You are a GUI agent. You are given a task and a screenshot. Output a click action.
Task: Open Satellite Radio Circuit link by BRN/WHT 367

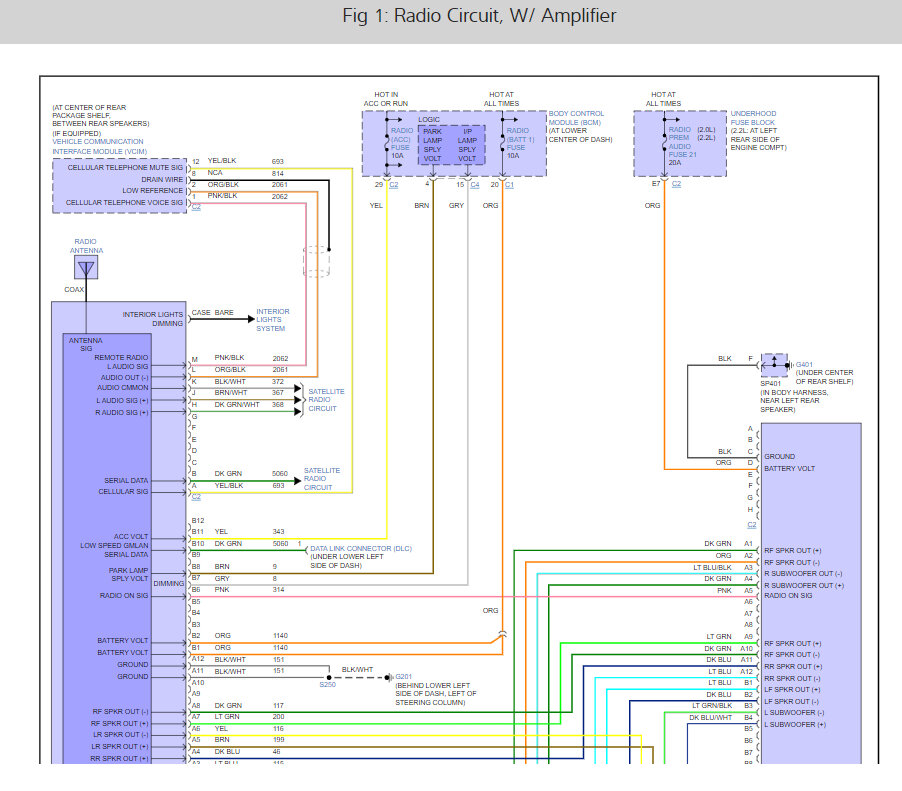pos(326,400)
